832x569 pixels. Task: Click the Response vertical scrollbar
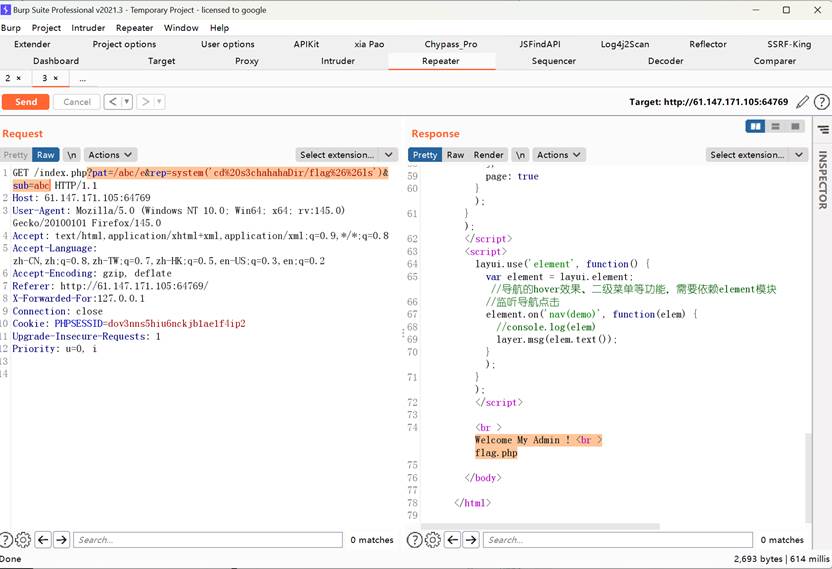click(808, 478)
